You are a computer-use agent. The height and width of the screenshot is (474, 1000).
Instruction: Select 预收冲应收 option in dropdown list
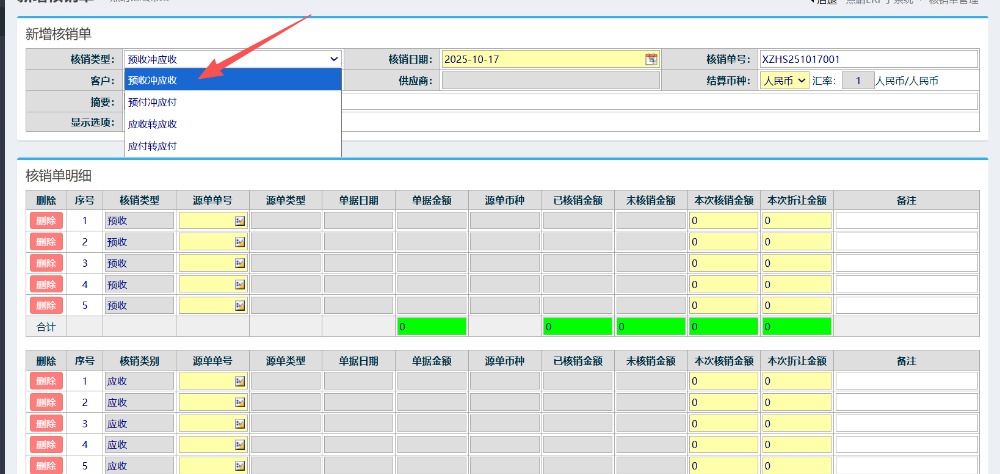pos(232,80)
